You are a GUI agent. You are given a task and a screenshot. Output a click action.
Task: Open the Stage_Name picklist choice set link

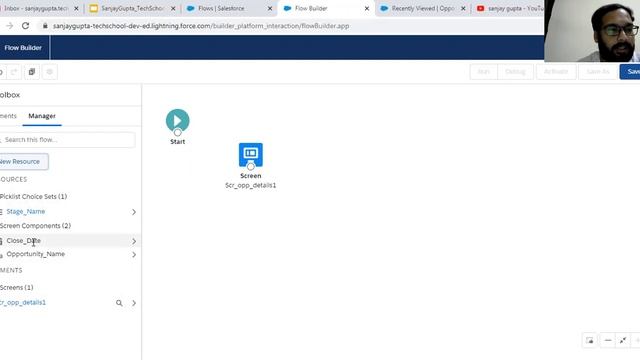click(26, 211)
